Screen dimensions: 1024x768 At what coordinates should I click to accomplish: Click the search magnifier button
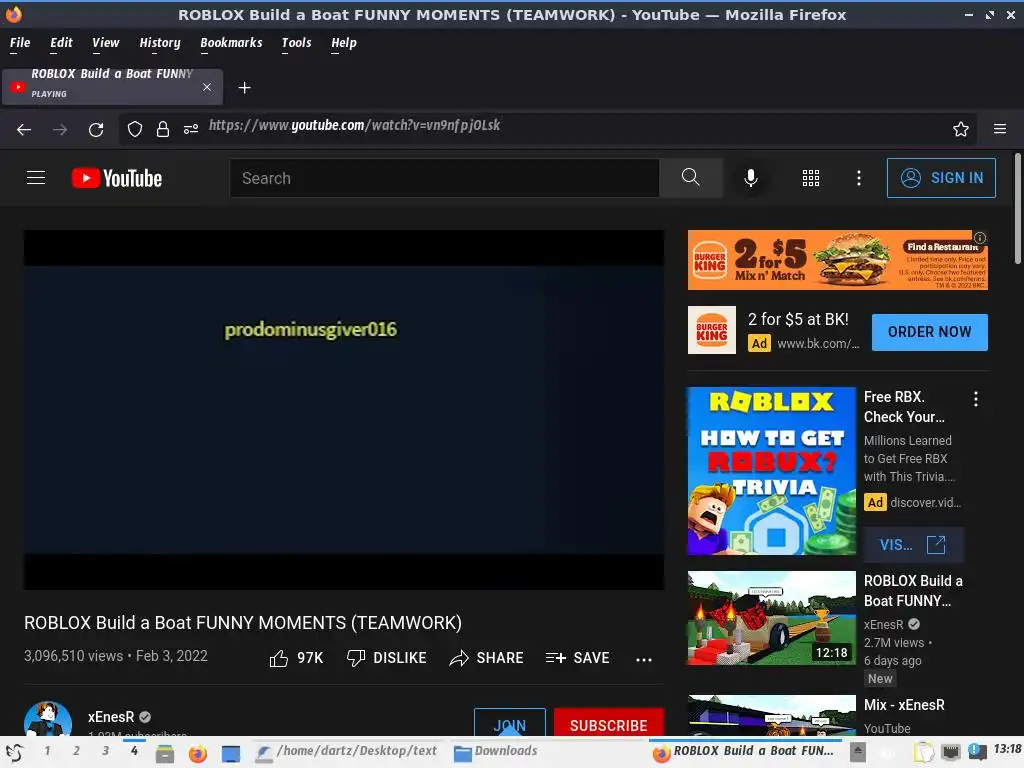690,178
